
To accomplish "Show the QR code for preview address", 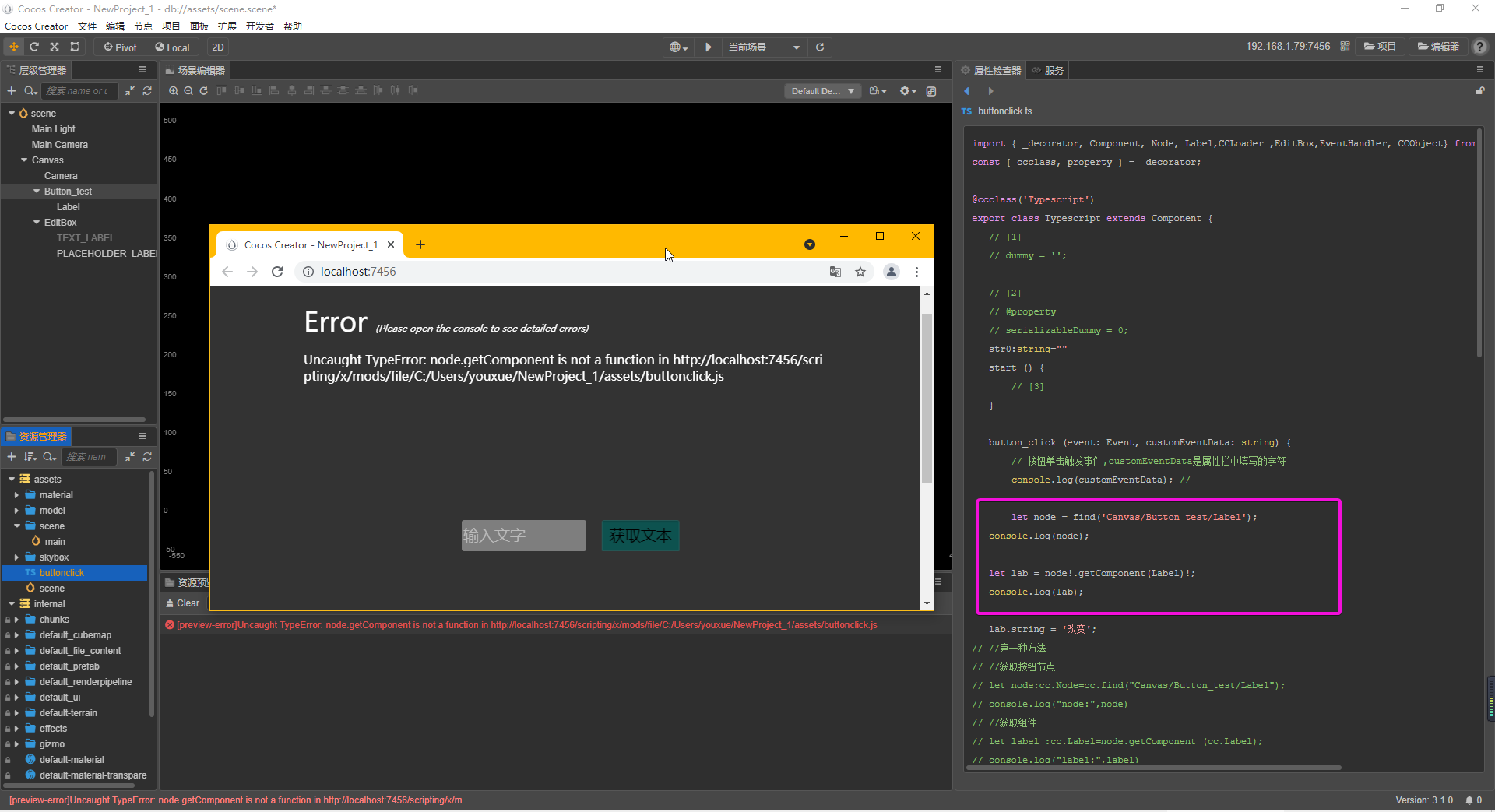I will click(1345, 47).
